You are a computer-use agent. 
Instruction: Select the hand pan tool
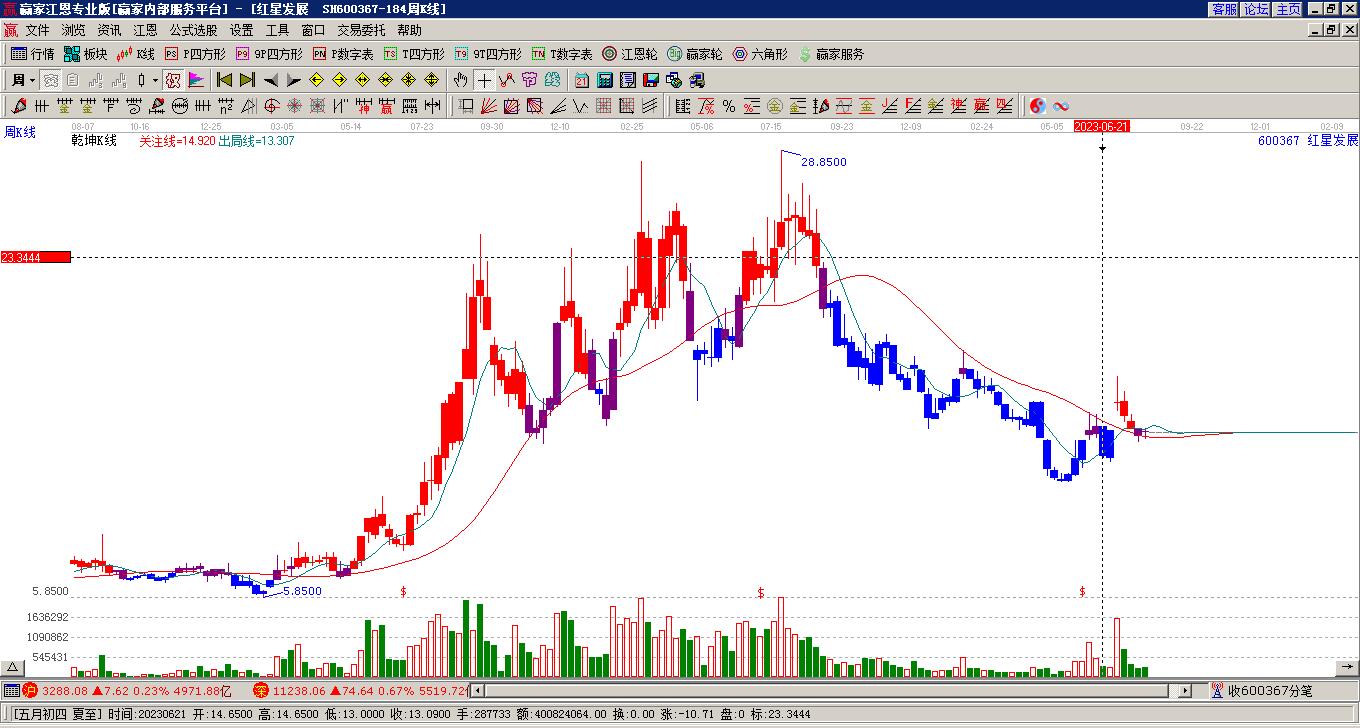(460, 80)
